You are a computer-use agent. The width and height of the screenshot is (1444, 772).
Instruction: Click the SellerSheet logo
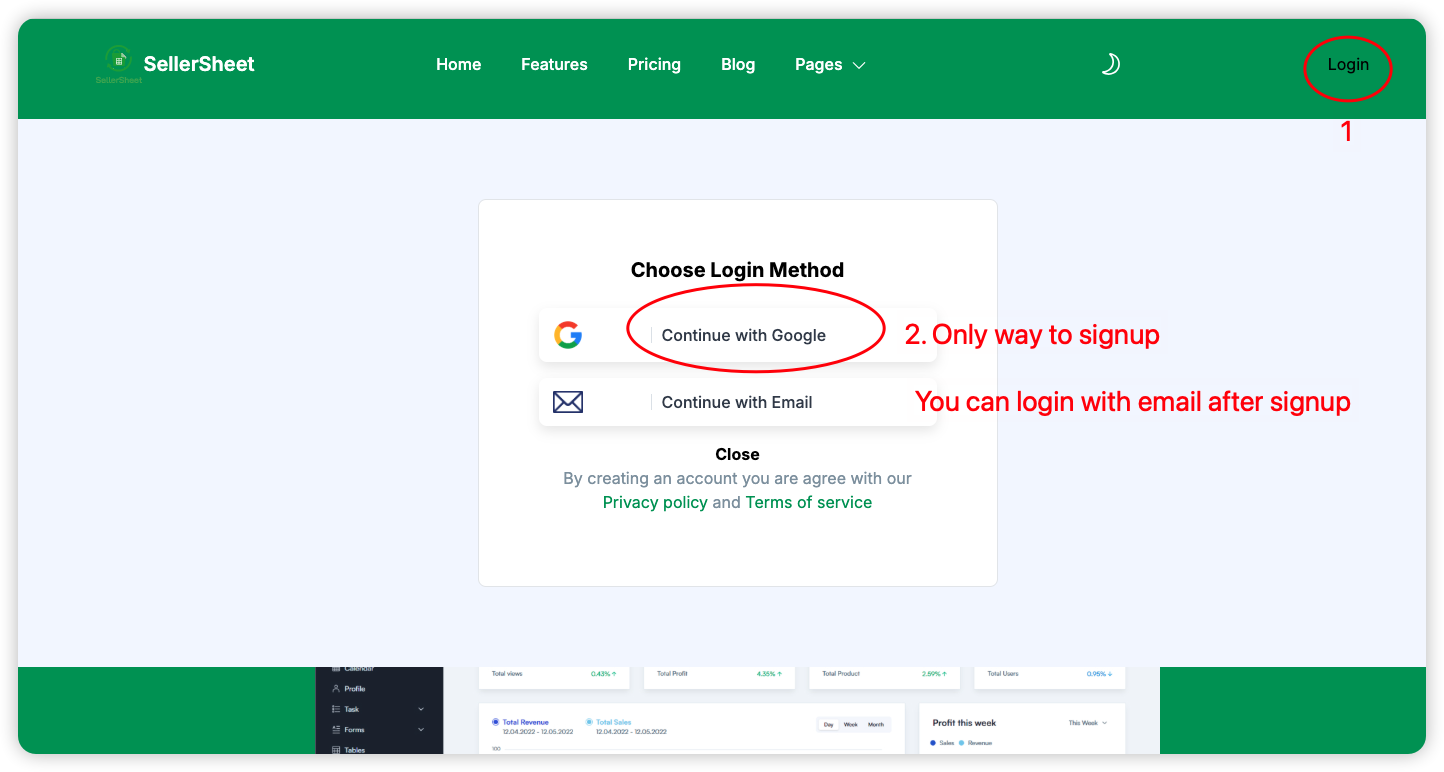(118, 60)
